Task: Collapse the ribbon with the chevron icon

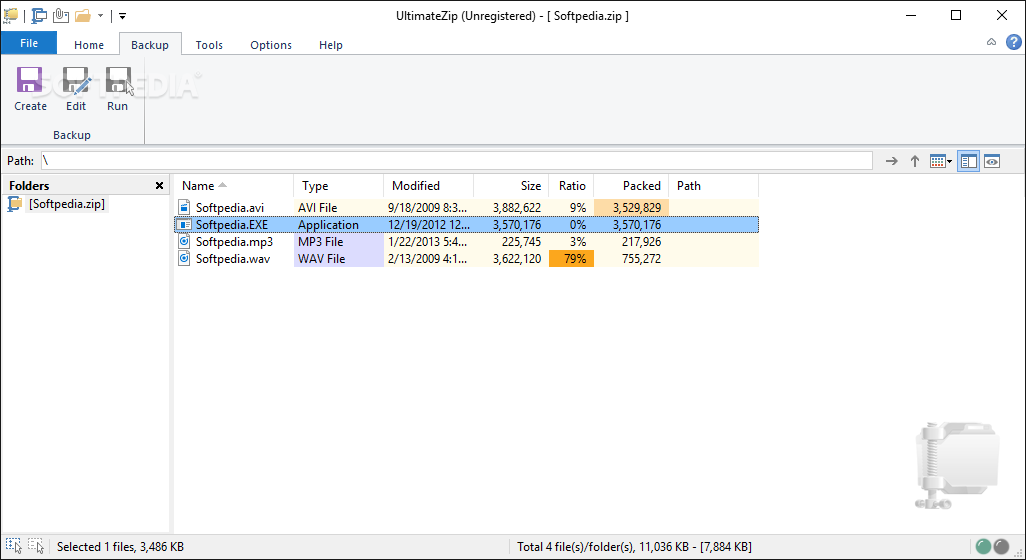Action: coord(991,42)
